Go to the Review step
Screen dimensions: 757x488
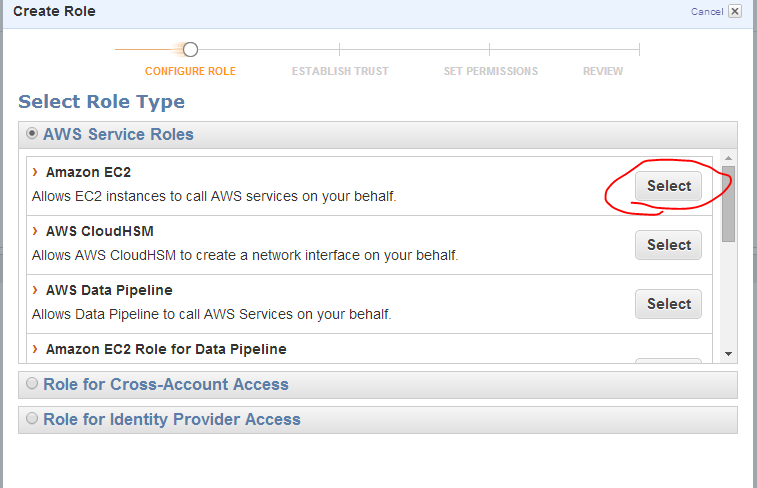[603, 71]
